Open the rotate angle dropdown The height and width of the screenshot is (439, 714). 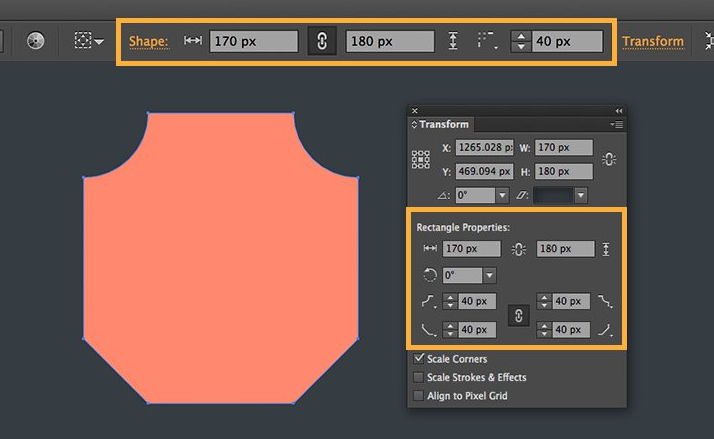(x=502, y=195)
